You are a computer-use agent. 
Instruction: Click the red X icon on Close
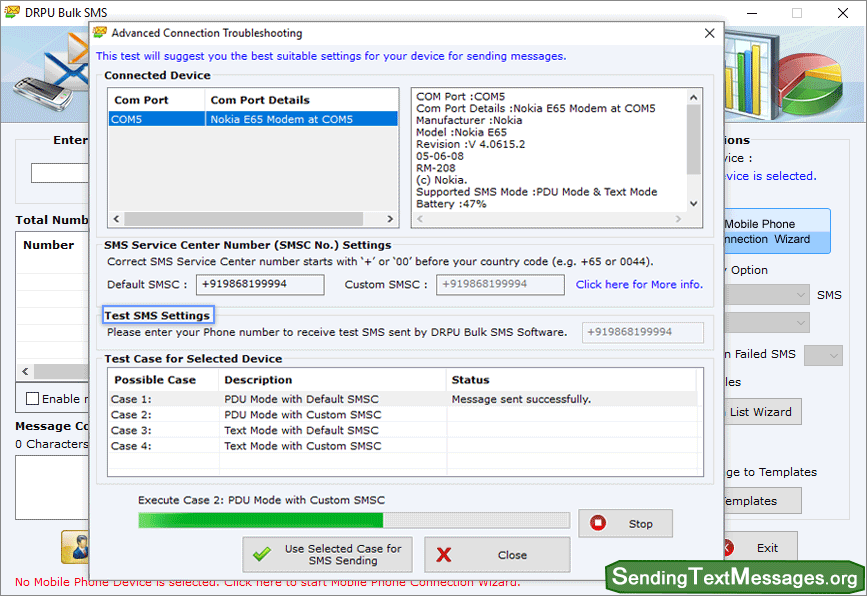tap(443, 555)
